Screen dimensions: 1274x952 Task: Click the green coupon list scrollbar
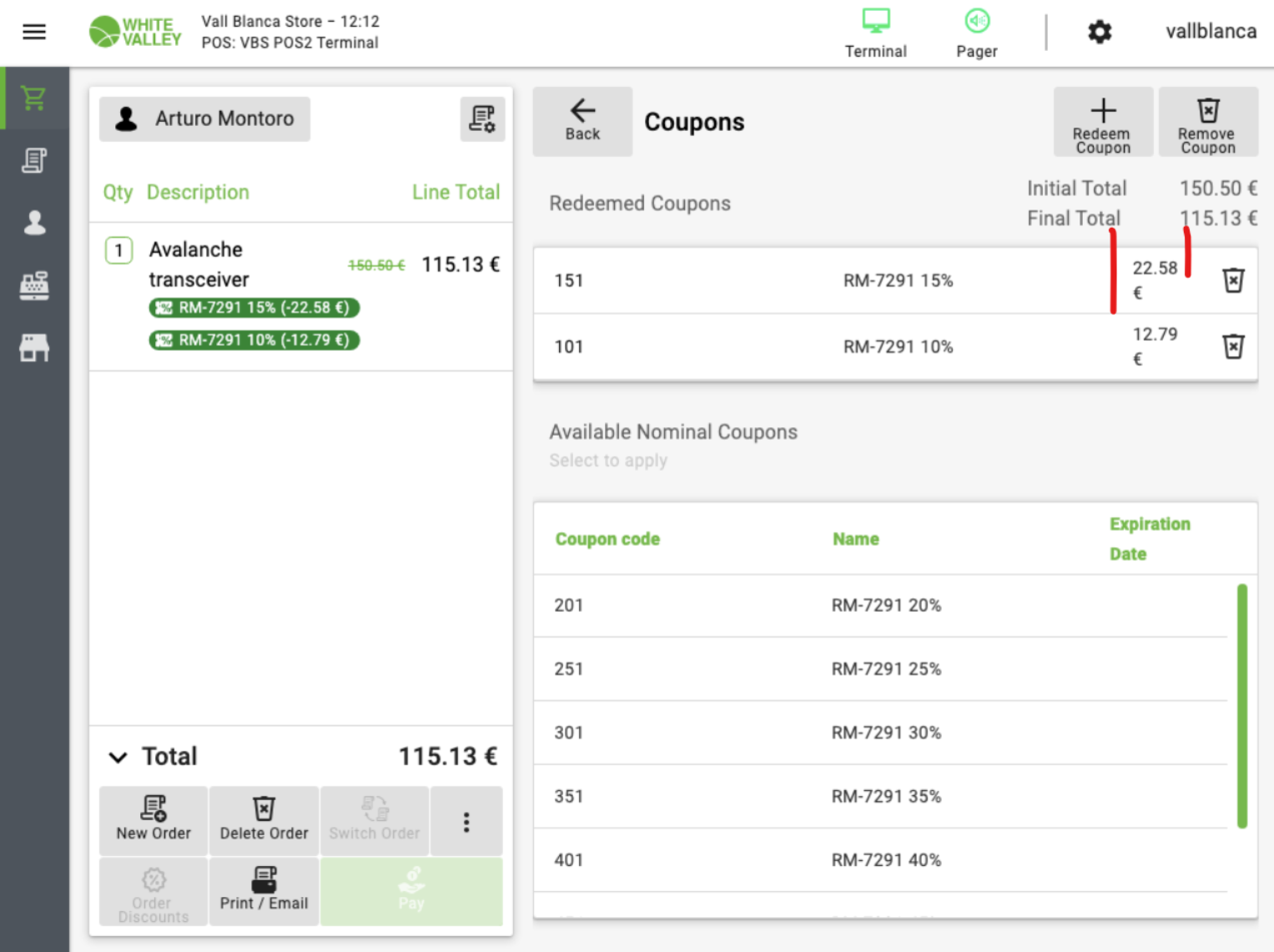pyautogui.click(x=1241, y=705)
